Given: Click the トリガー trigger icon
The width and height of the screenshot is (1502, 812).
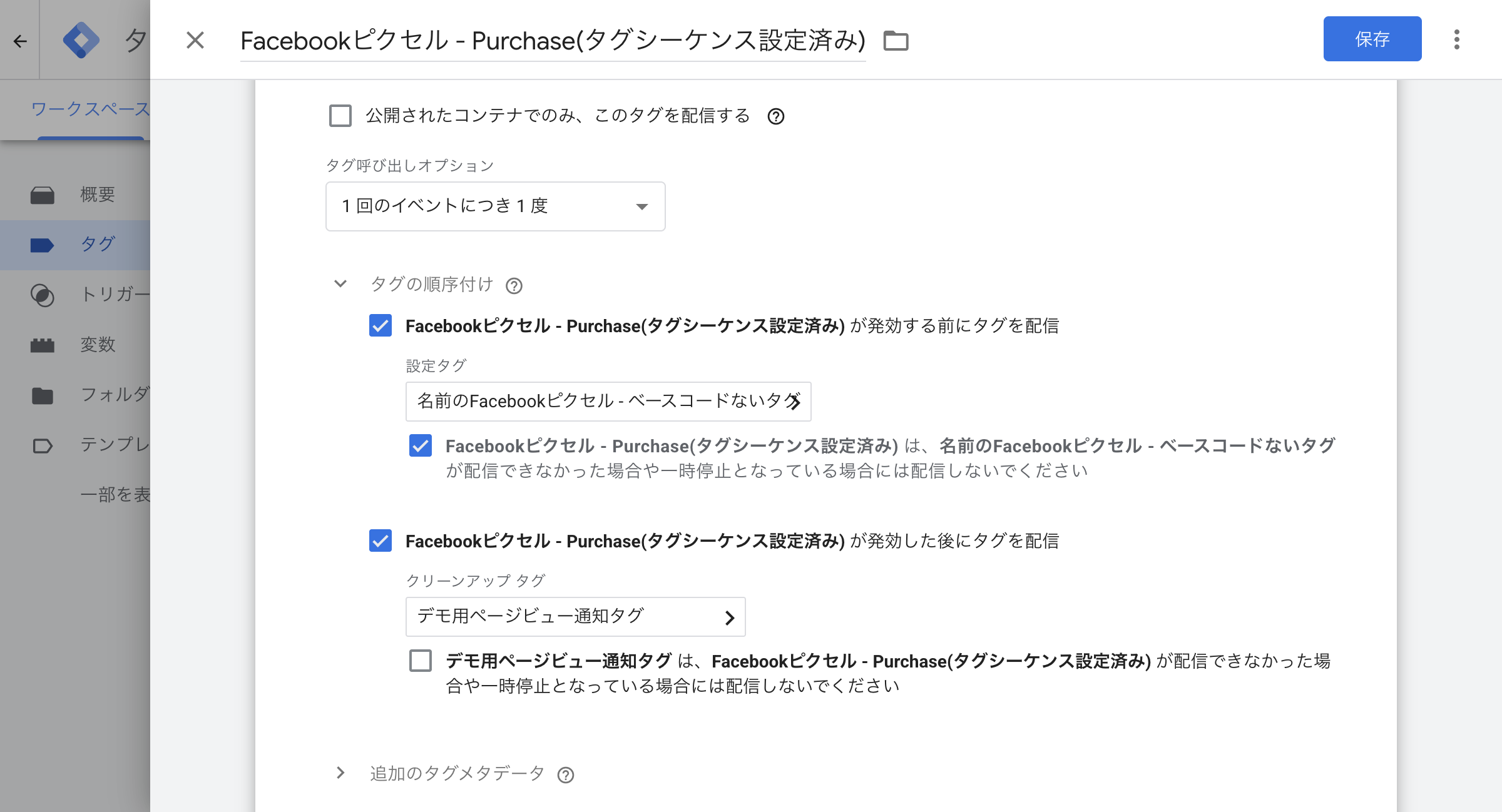Looking at the screenshot, I should (43, 295).
